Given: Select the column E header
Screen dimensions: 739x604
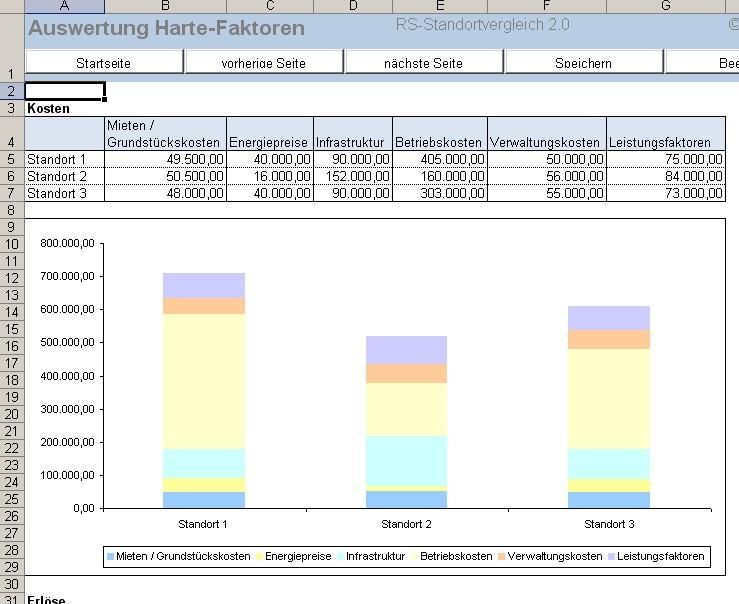Looking at the screenshot, I should (439, 7).
